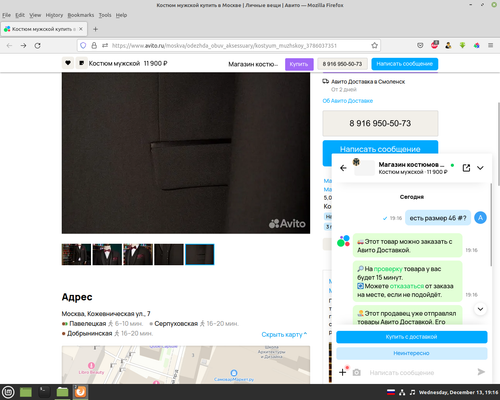
Task: Collapse the messenger chat panel
Action: coord(480,168)
